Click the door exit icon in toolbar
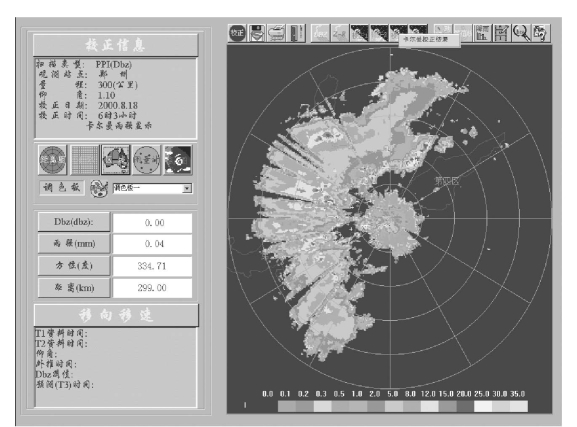This screenshot has width=577, height=427. [296, 33]
